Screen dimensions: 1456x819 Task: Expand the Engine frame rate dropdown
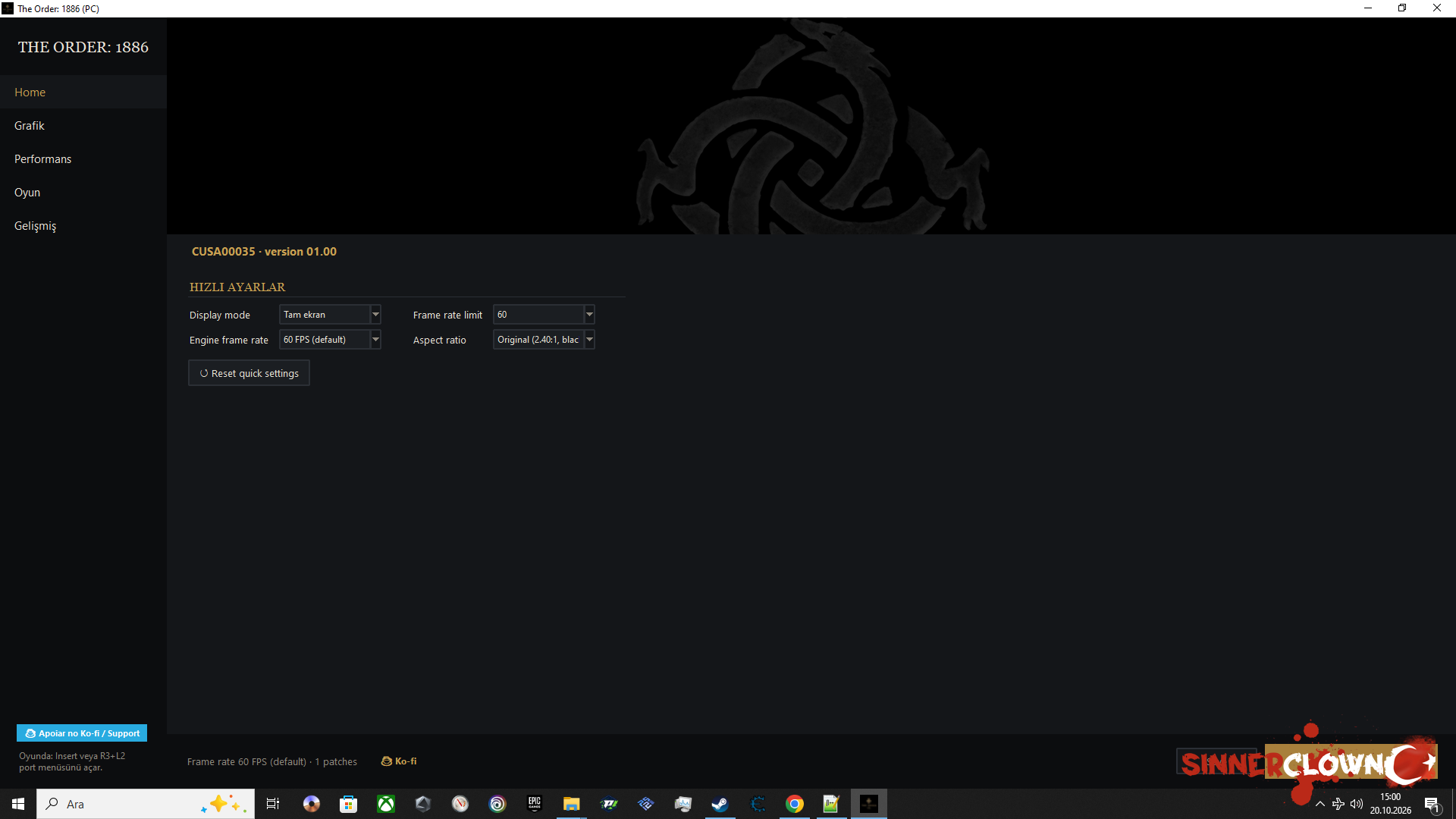click(330, 340)
